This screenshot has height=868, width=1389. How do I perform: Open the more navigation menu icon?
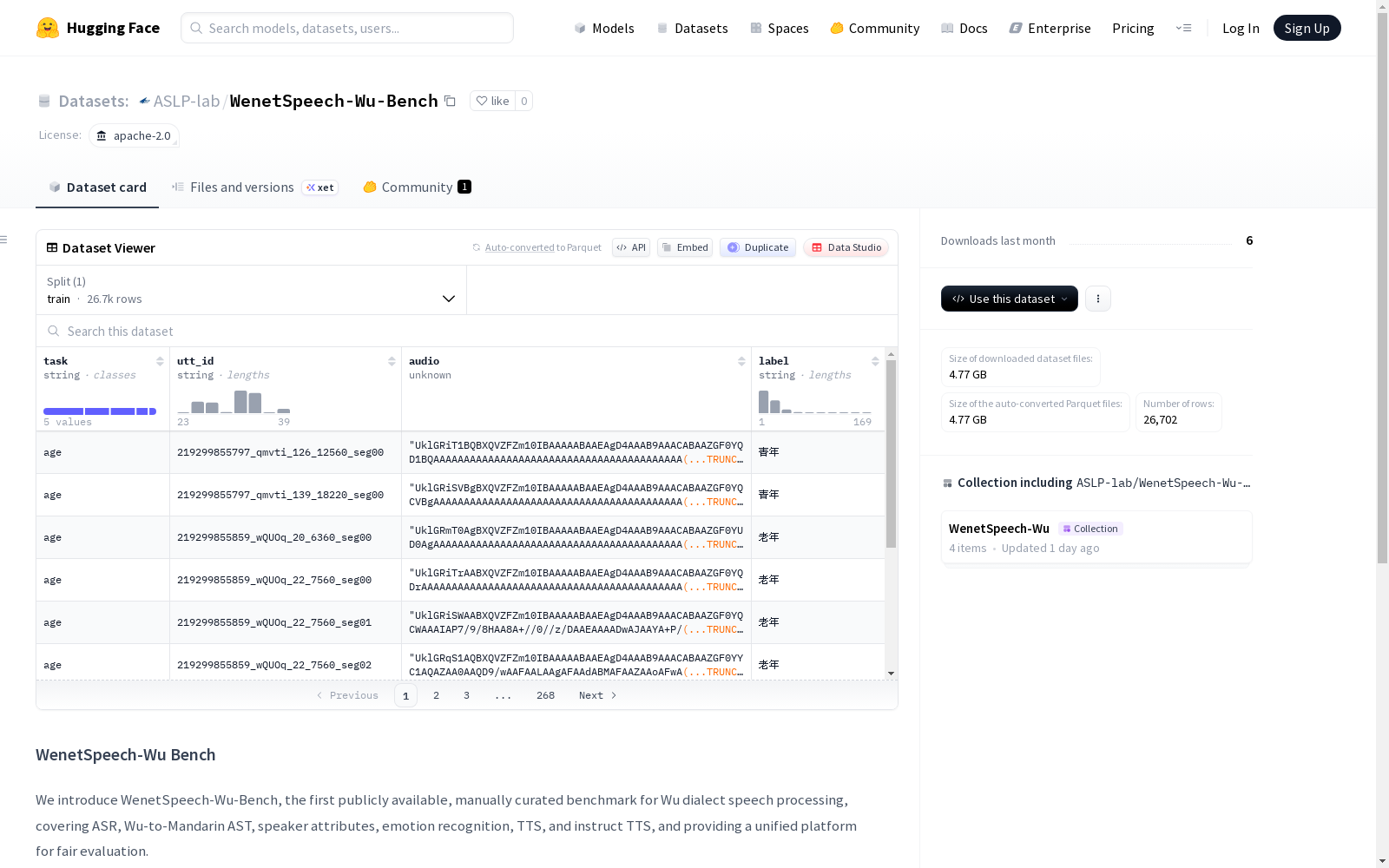tap(1183, 28)
